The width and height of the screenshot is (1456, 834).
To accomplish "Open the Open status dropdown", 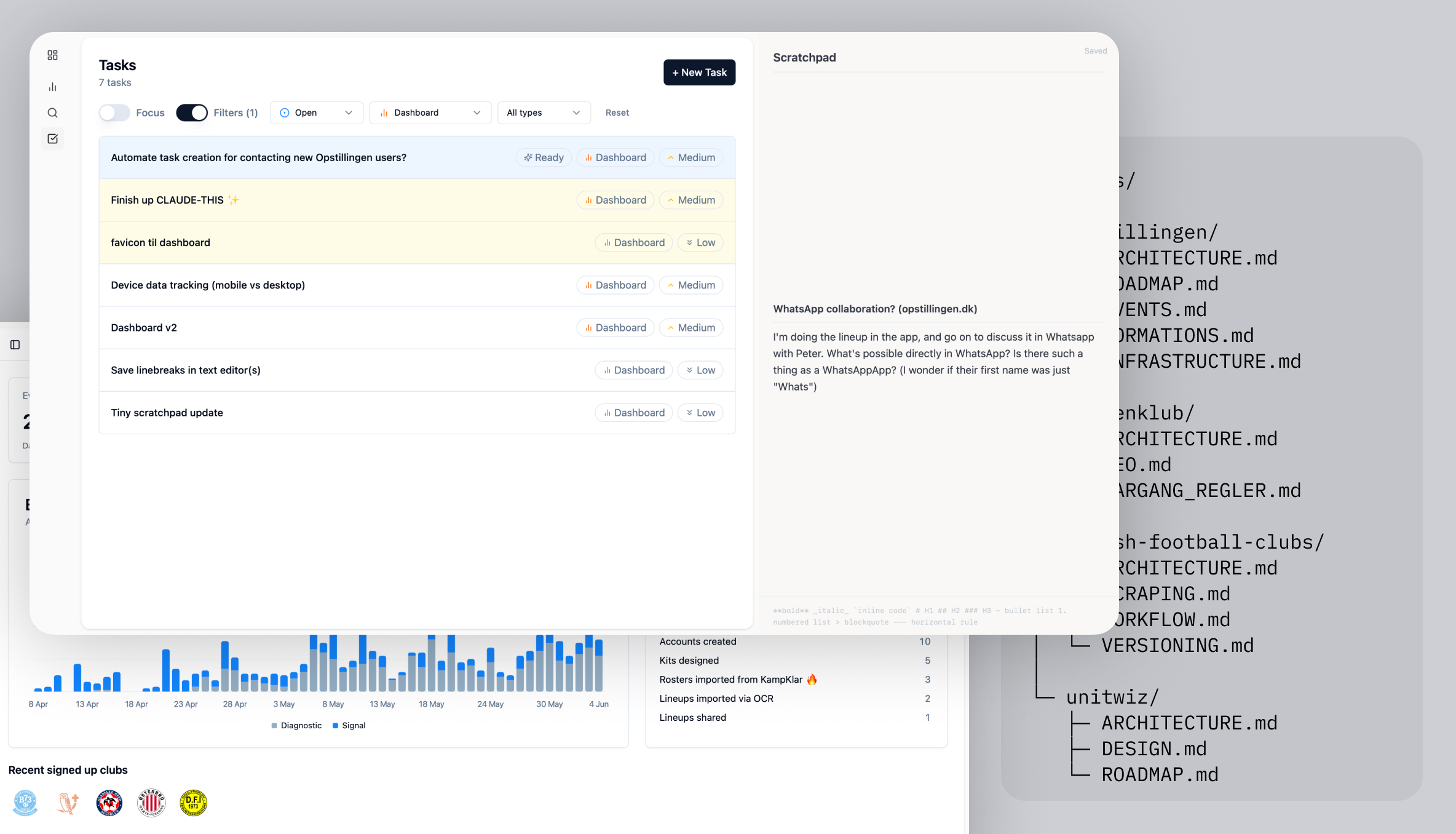I will [x=316, y=113].
